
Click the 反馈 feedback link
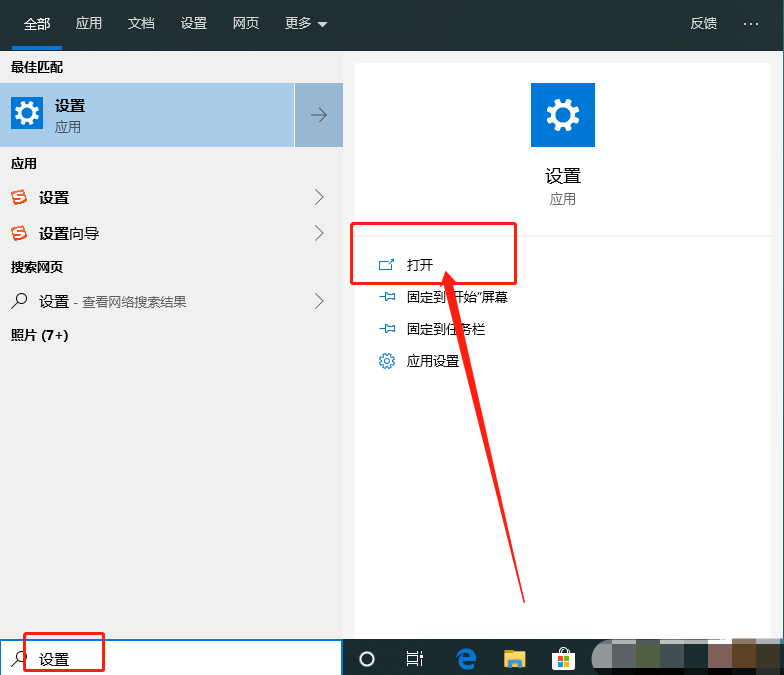(x=704, y=24)
